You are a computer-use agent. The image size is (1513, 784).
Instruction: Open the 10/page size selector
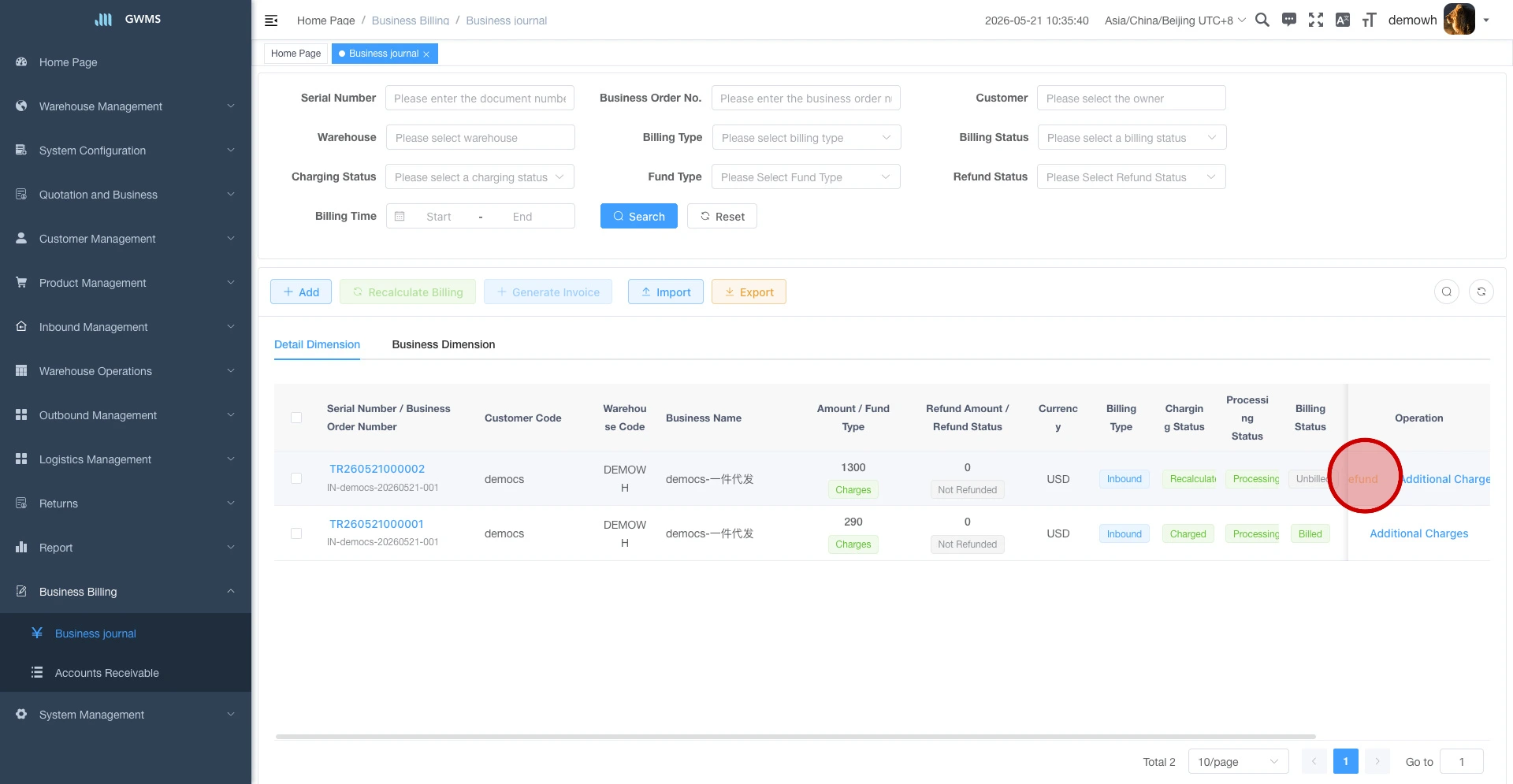1238,761
